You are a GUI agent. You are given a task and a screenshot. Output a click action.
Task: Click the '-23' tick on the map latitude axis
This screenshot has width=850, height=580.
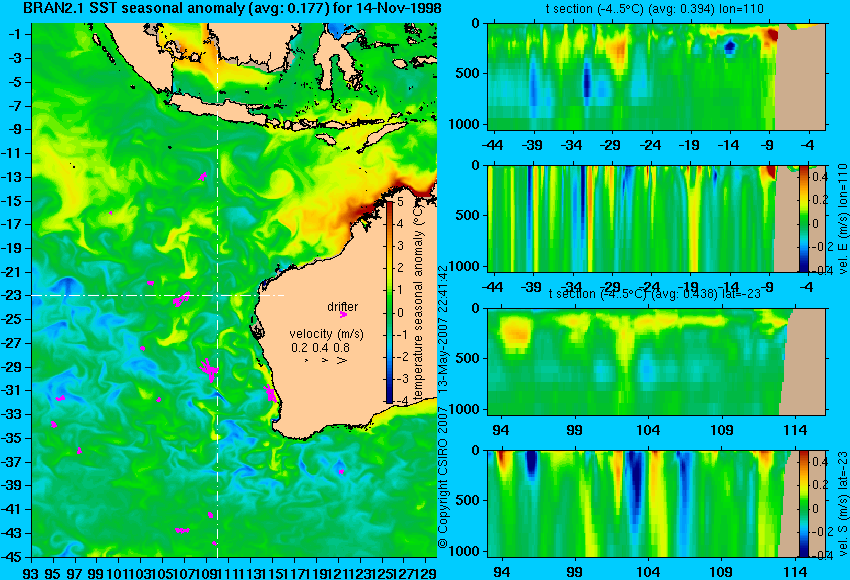click(x=11, y=295)
